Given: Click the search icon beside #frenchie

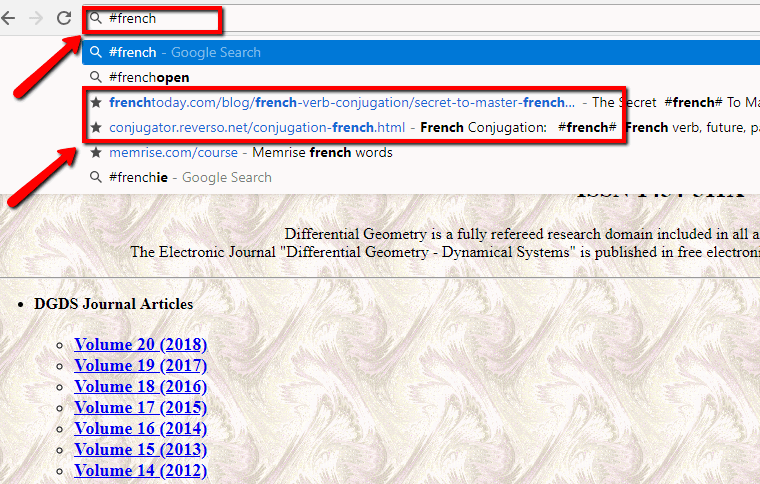Looking at the screenshot, I should pos(96,177).
